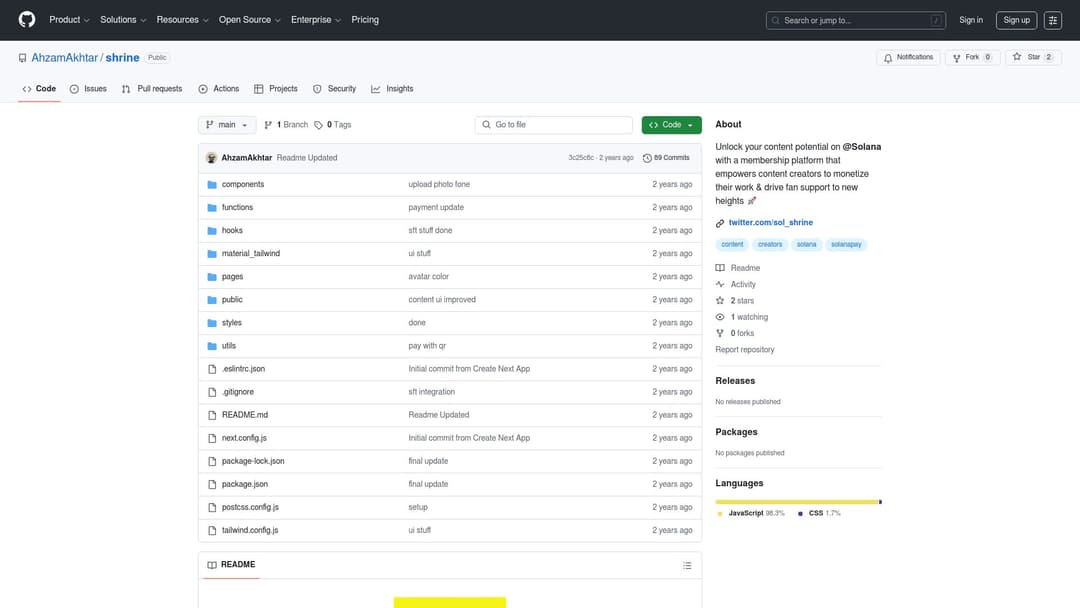This screenshot has width=1080, height=608.
Task: Click the 89 Commits link
Action: pos(666,158)
